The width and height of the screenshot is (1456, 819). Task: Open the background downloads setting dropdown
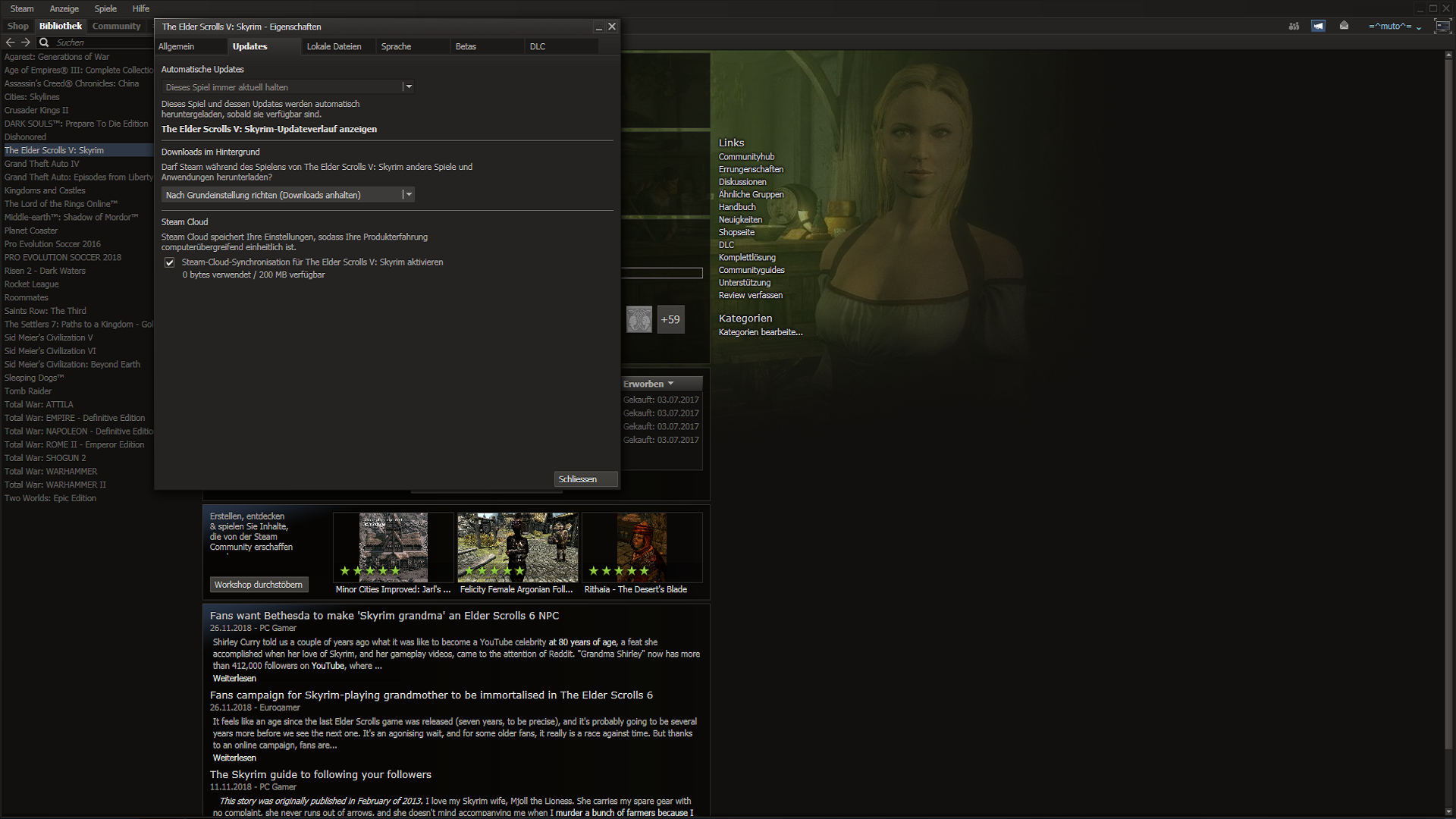click(x=409, y=194)
